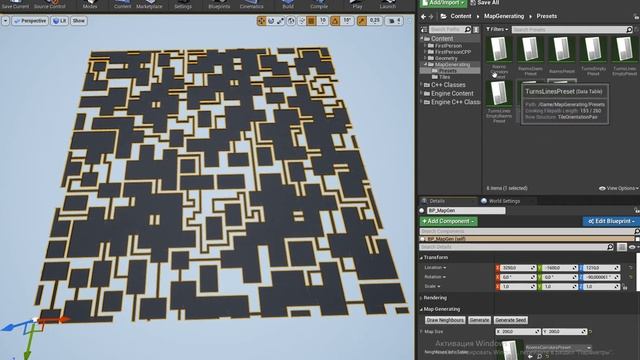Toggle grid snapping in the viewport

coord(311,21)
